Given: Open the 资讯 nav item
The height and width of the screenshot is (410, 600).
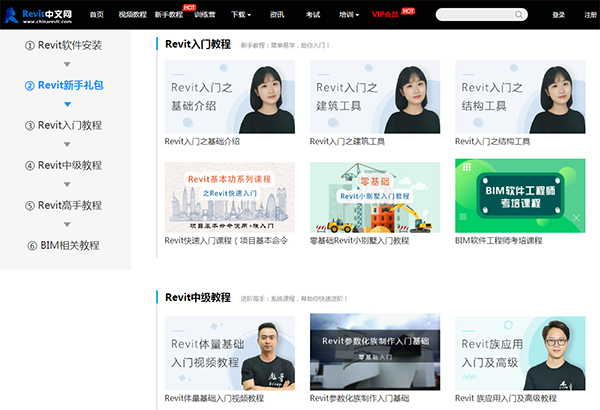Looking at the screenshot, I should coord(277,15).
